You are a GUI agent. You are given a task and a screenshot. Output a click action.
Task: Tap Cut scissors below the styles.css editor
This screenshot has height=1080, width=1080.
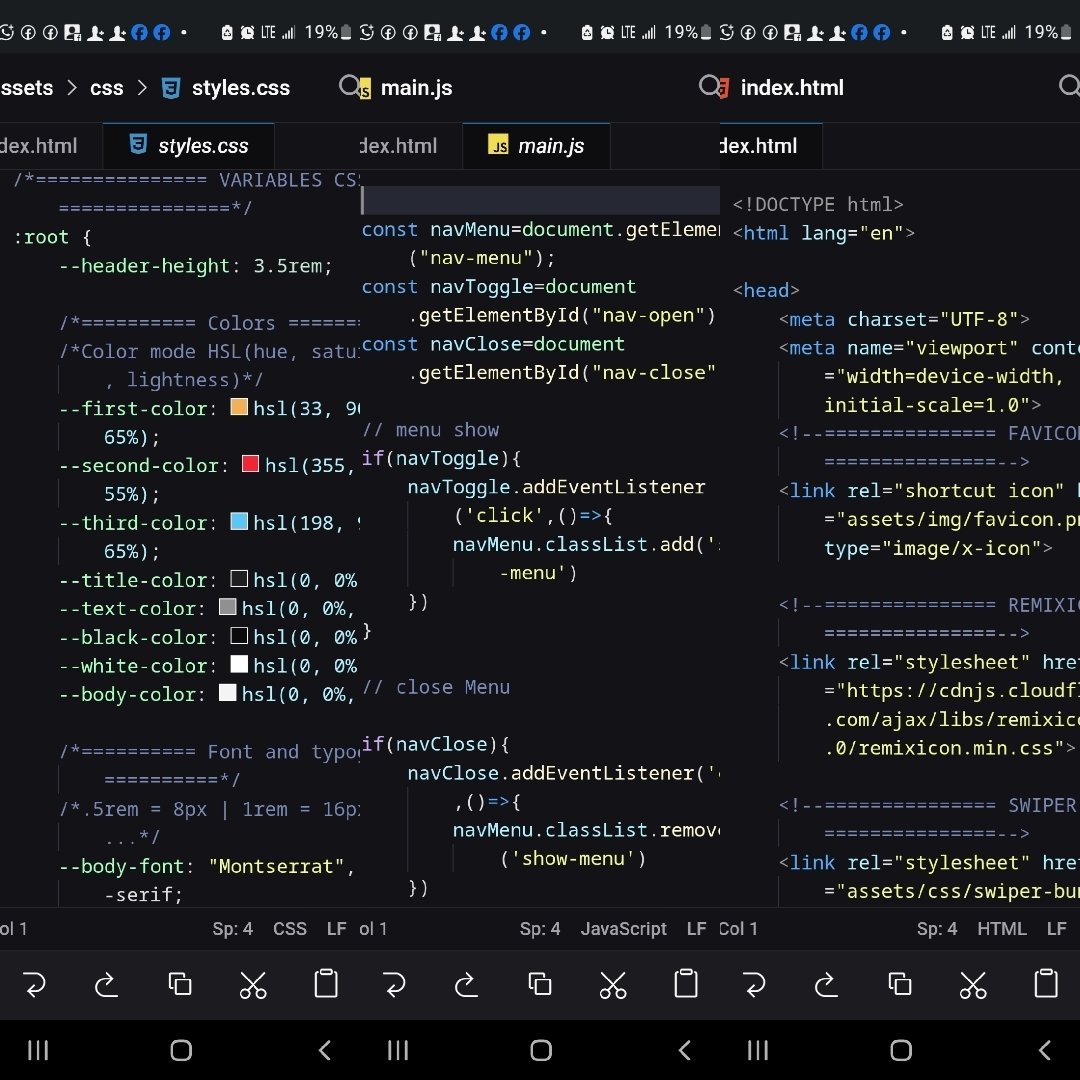pyautogui.click(x=253, y=984)
